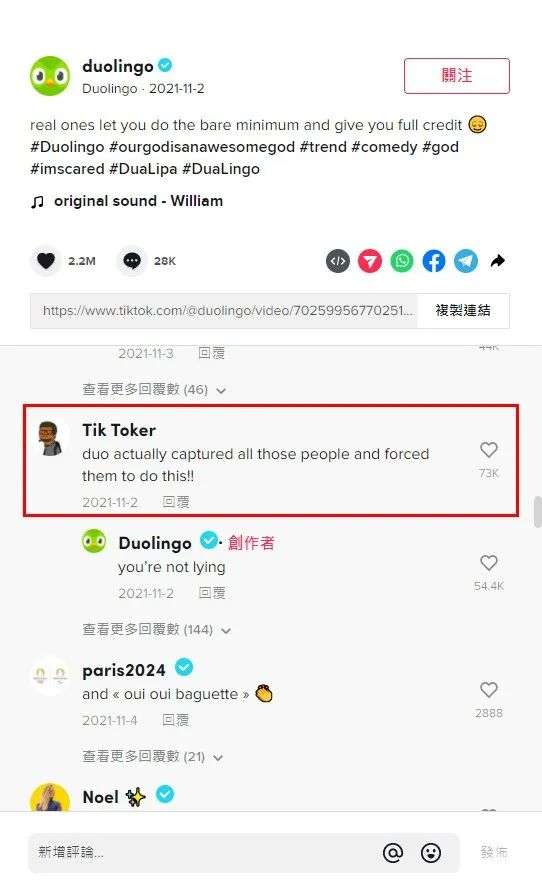
Task: Share video on Facebook
Action: 434,261
